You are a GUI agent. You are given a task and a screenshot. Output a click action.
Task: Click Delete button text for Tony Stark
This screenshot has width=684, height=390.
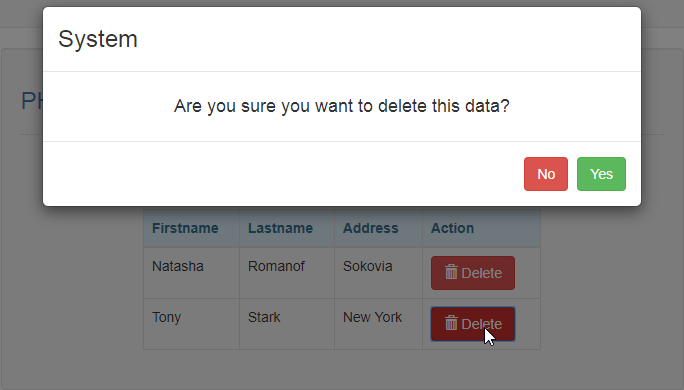click(x=482, y=324)
